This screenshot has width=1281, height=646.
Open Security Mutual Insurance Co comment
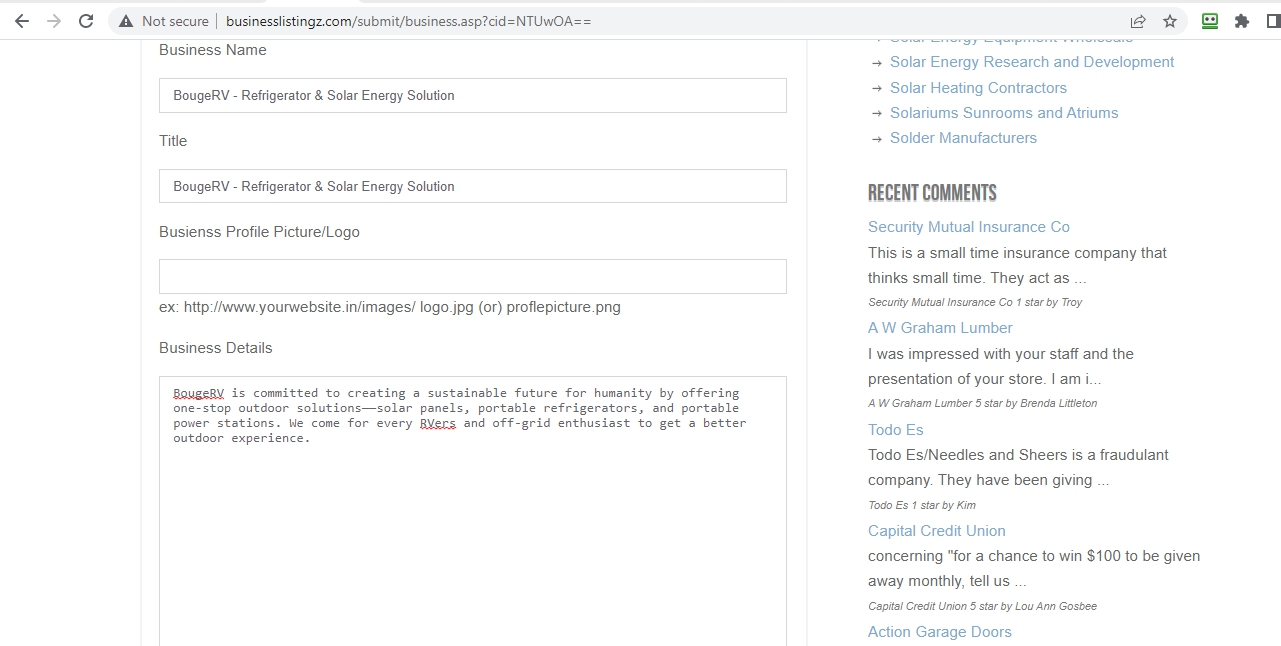pyautogui.click(x=968, y=227)
